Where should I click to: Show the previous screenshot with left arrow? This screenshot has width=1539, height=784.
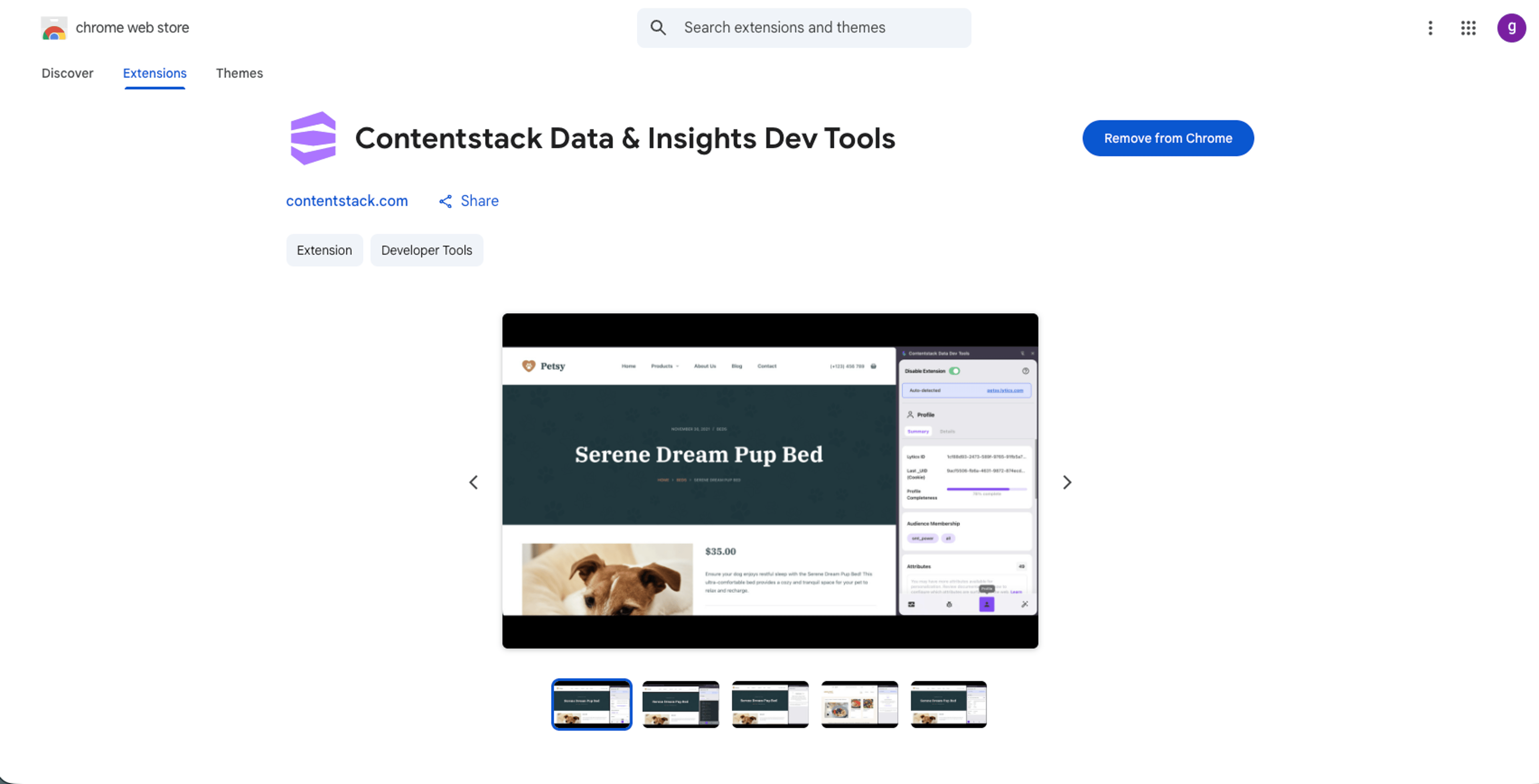tap(474, 482)
